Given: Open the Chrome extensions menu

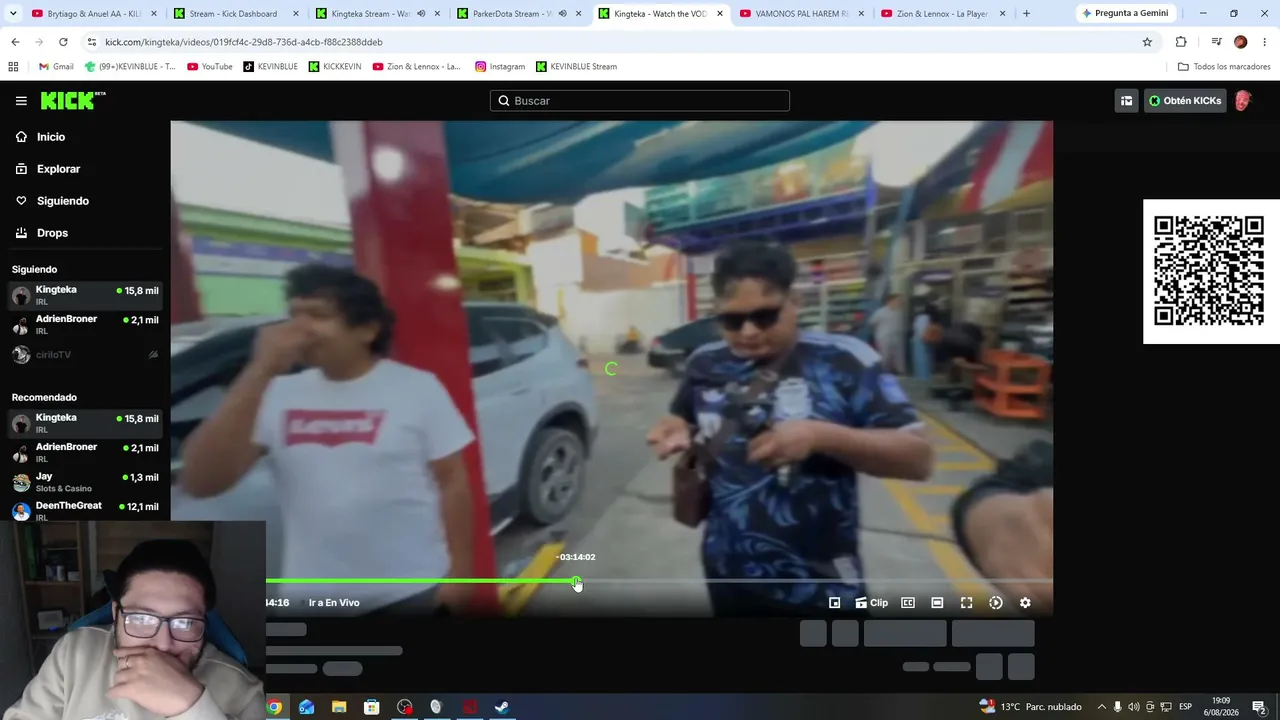Looking at the screenshot, I should (x=1181, y=42).
